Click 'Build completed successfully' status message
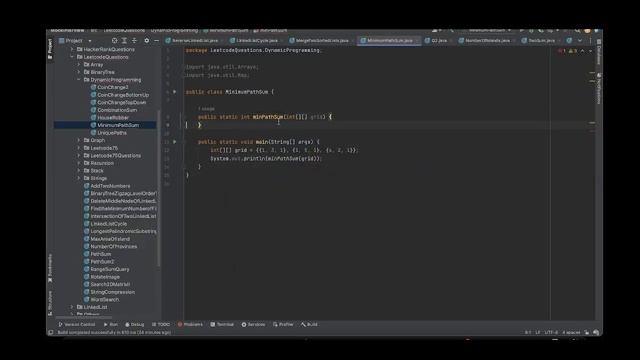Image resolution: width=640 pixels, height=360 pixels. (x=114, y=333)
